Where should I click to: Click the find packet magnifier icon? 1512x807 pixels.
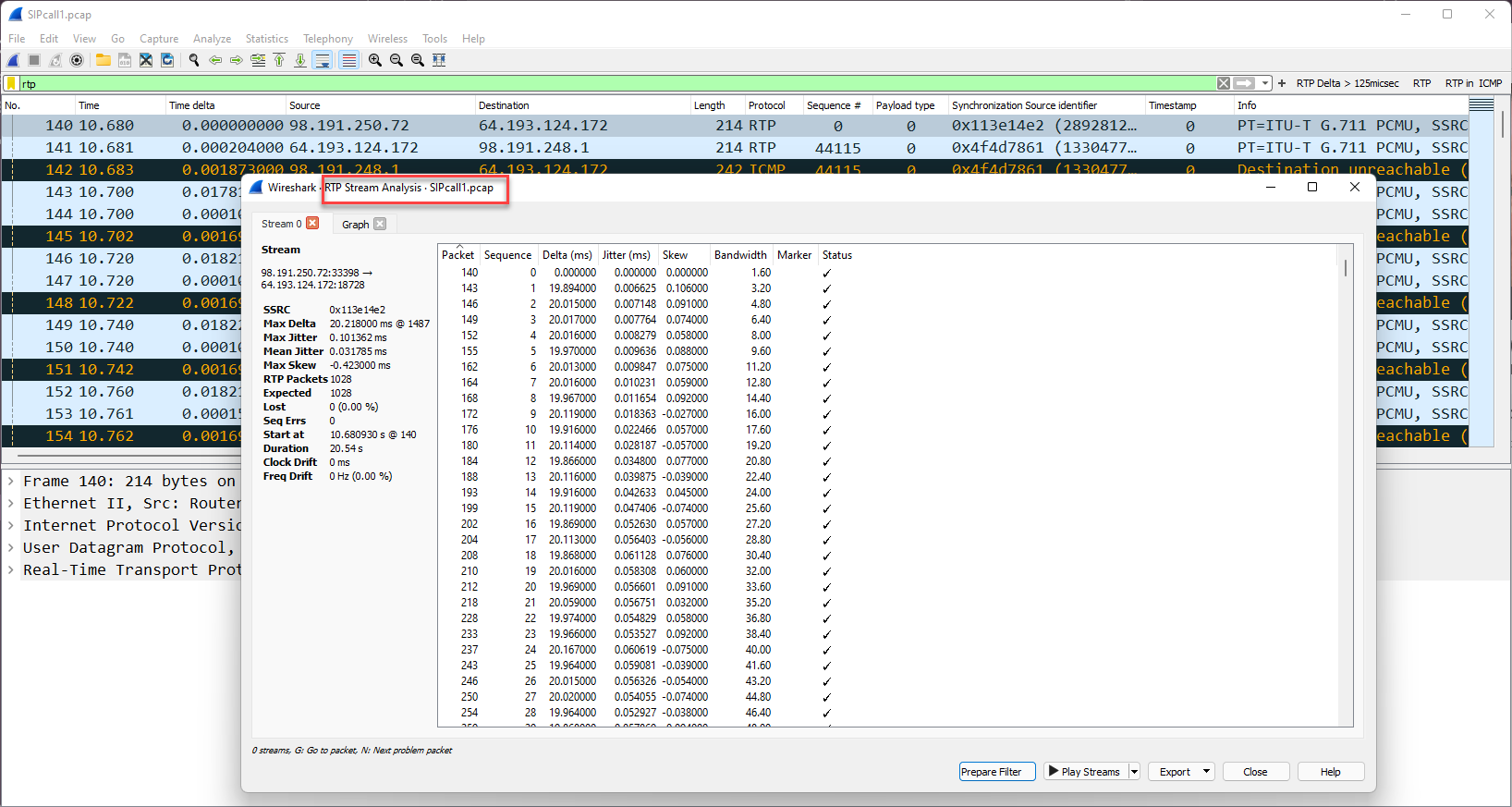click(x=194, y=60)
